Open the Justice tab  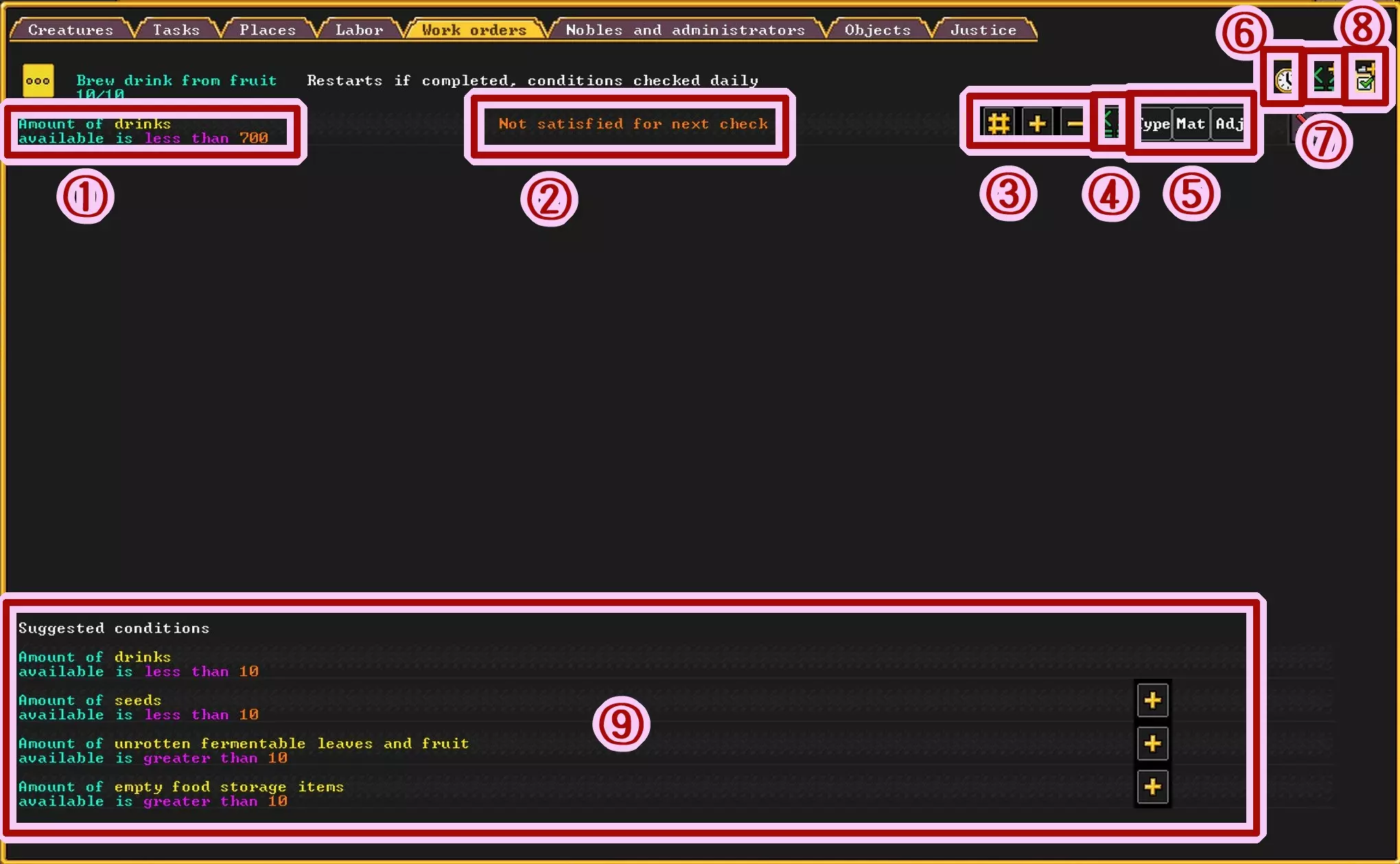pos(983,30)
